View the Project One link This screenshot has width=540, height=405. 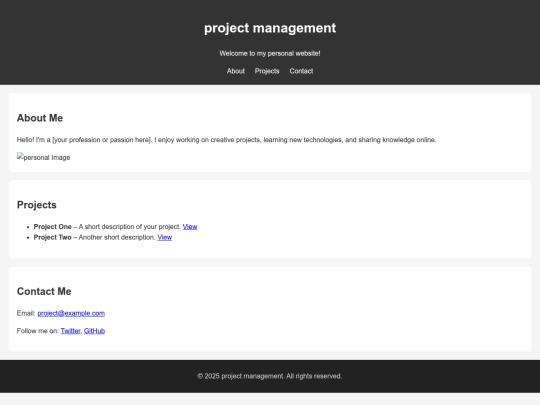pos(190,227)
